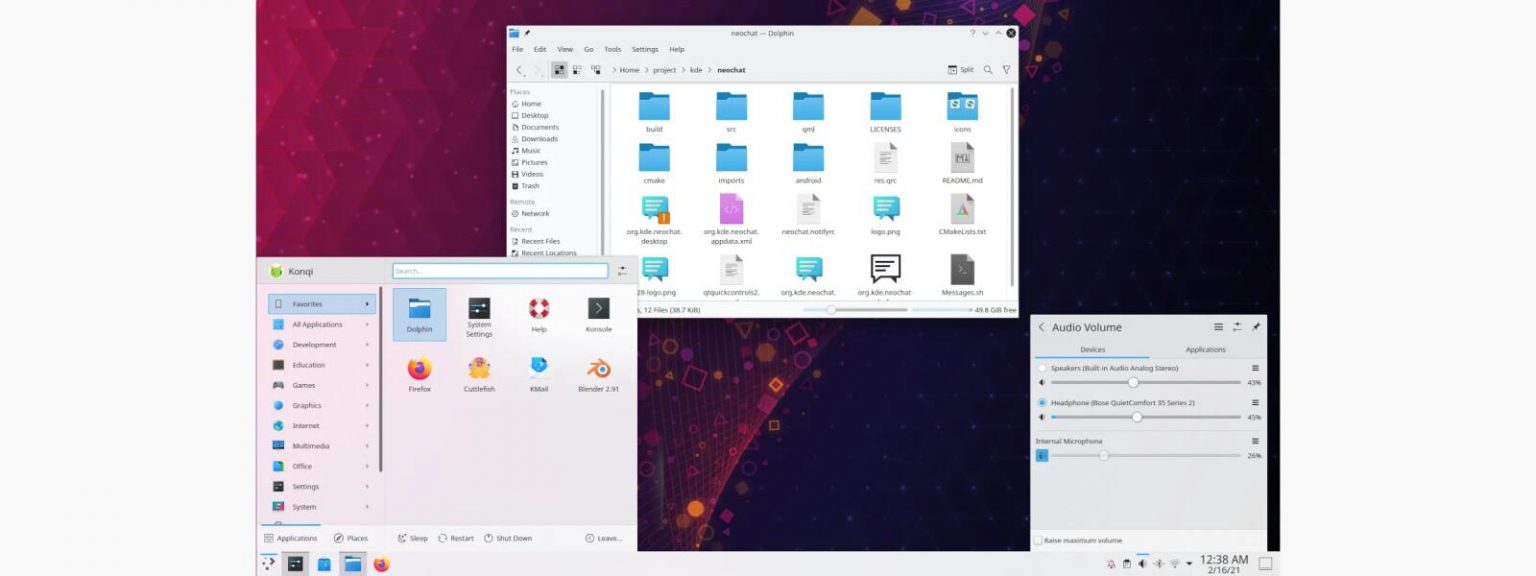The image size is (1536, 576).
Task: Check Raise maximum volume
Action: tap(1039, 540)
